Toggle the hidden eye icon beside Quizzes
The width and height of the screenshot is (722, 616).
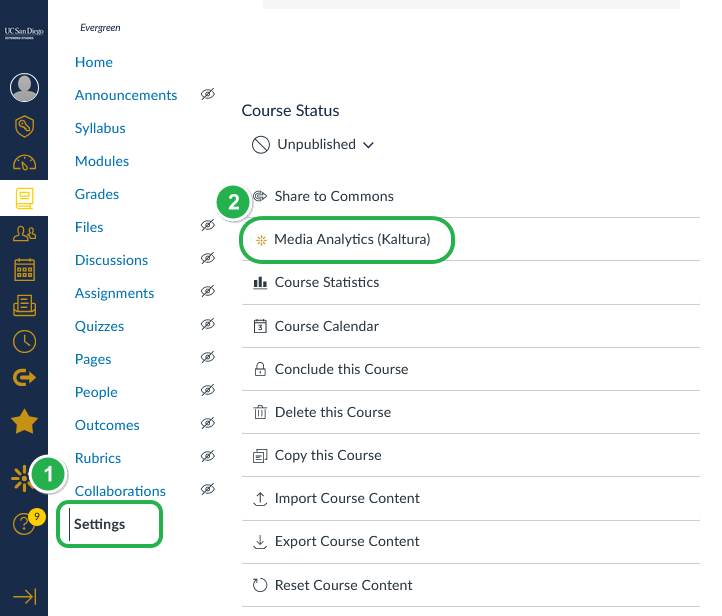[207, 325]
